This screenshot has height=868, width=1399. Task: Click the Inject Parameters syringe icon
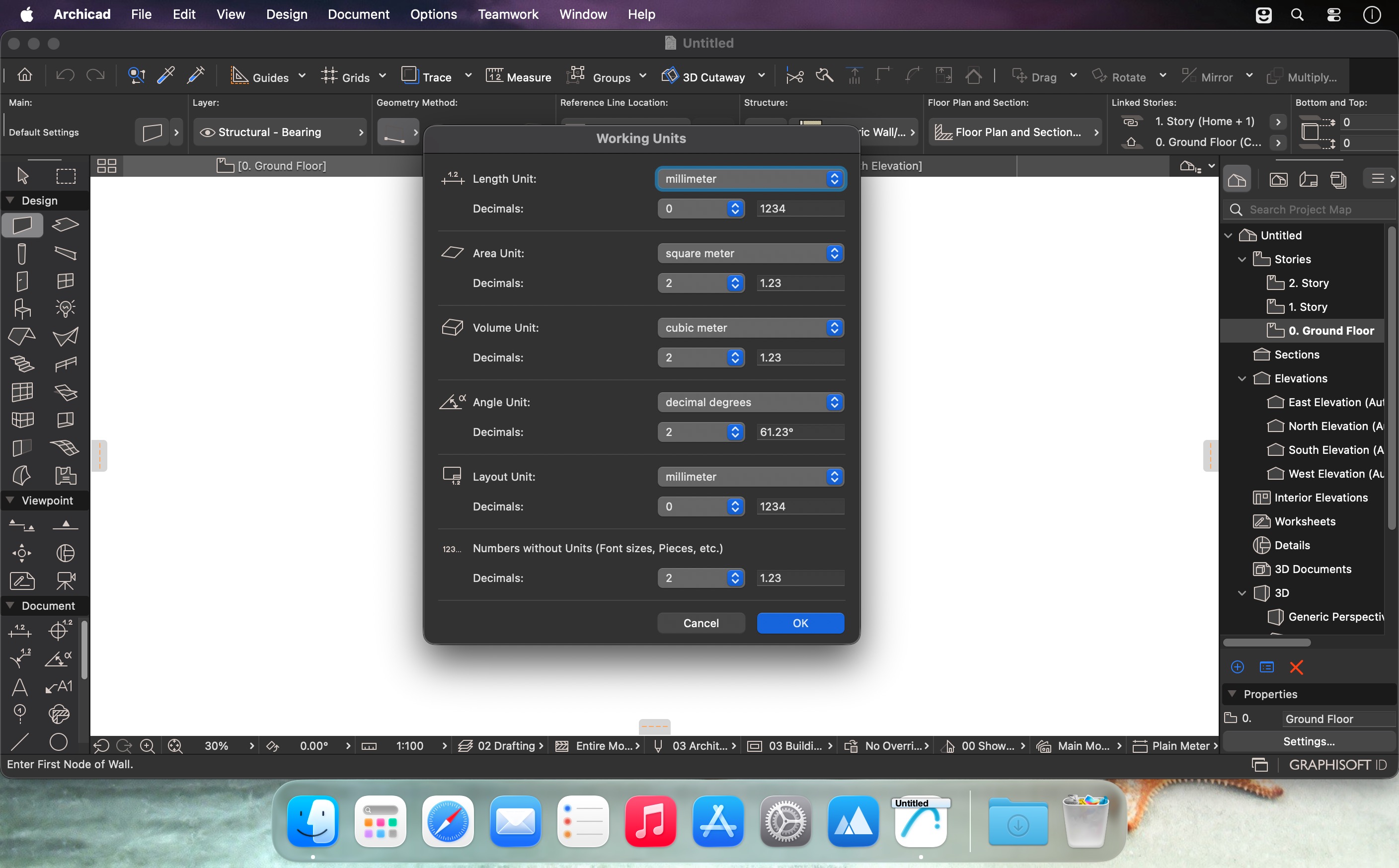pyautogui.click(x=196, y=76)
